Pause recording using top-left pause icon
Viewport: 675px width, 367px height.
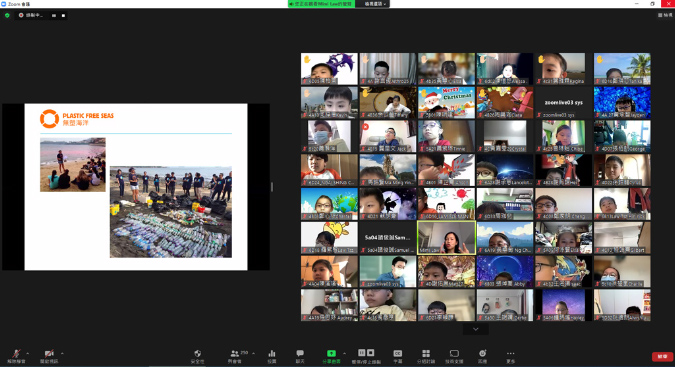(54, 15)
